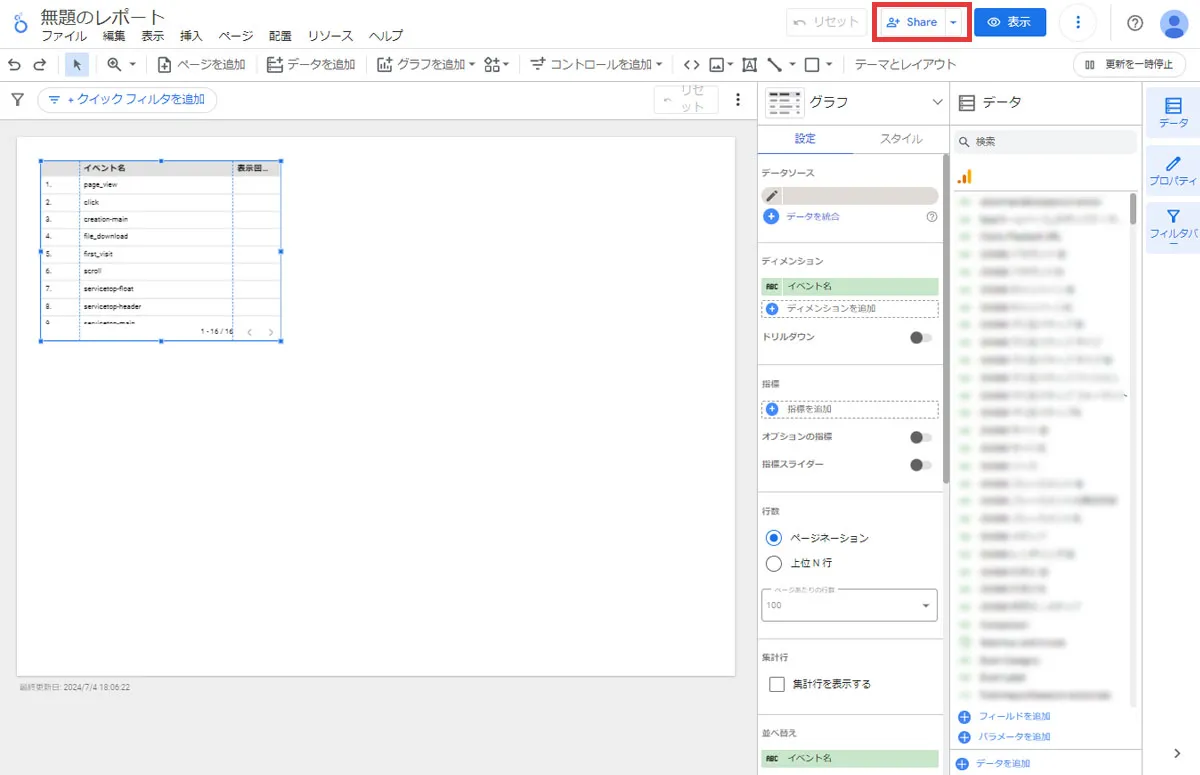Click クイック フィルタを追加 button
The width and height of the screenshot is (1200, 775).
pos(127,99)
